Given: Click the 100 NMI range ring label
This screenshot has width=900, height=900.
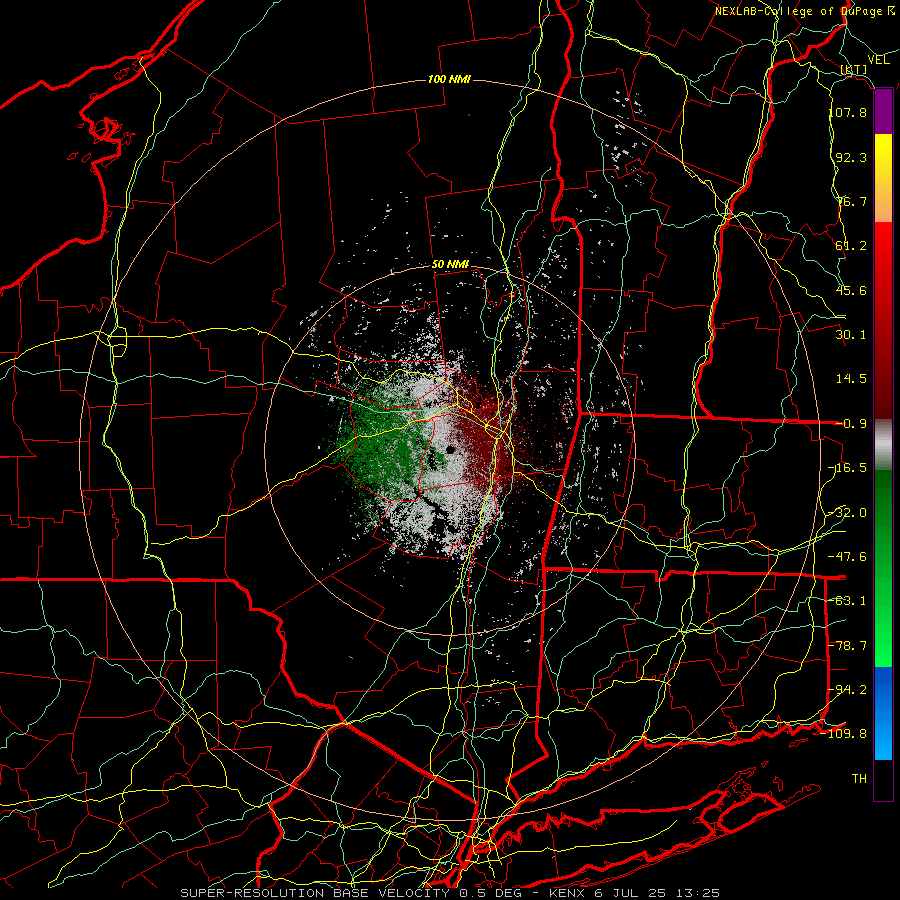Looking at the screenshot, I should [449, 79].
